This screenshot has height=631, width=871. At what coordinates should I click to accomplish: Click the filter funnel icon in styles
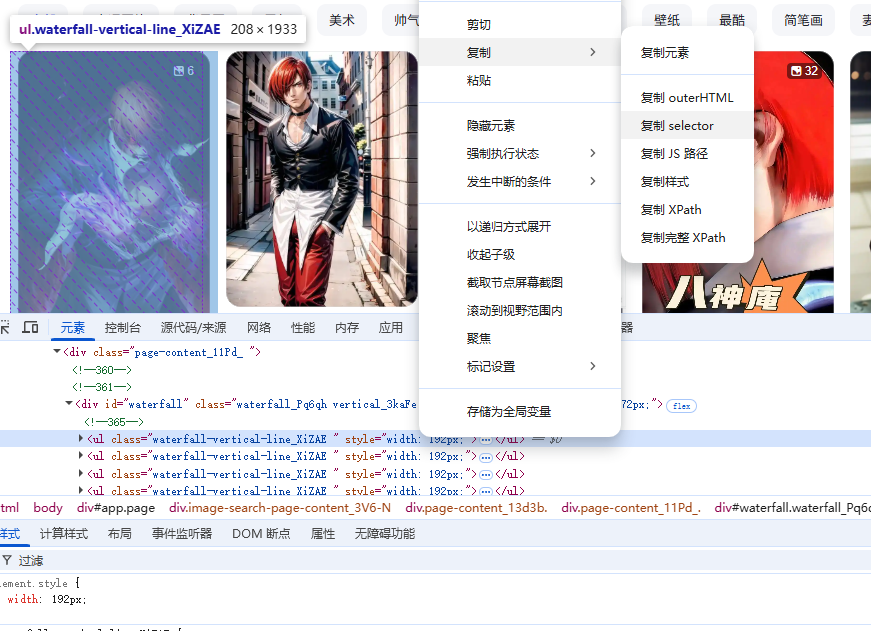tap(7, 560)
